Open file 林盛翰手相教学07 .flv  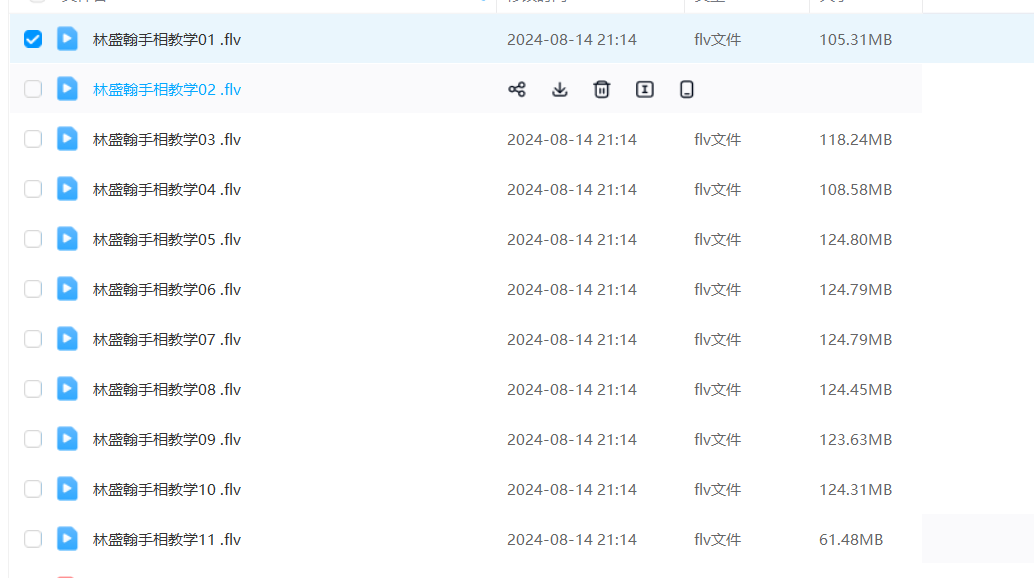(x=166, y=339)
